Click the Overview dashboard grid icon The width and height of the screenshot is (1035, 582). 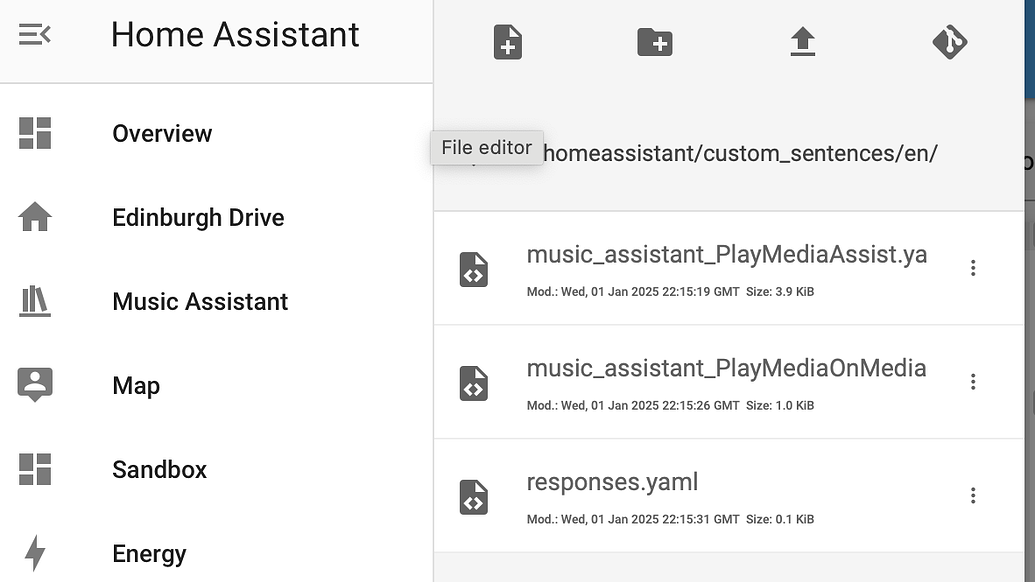click(34, 133)
